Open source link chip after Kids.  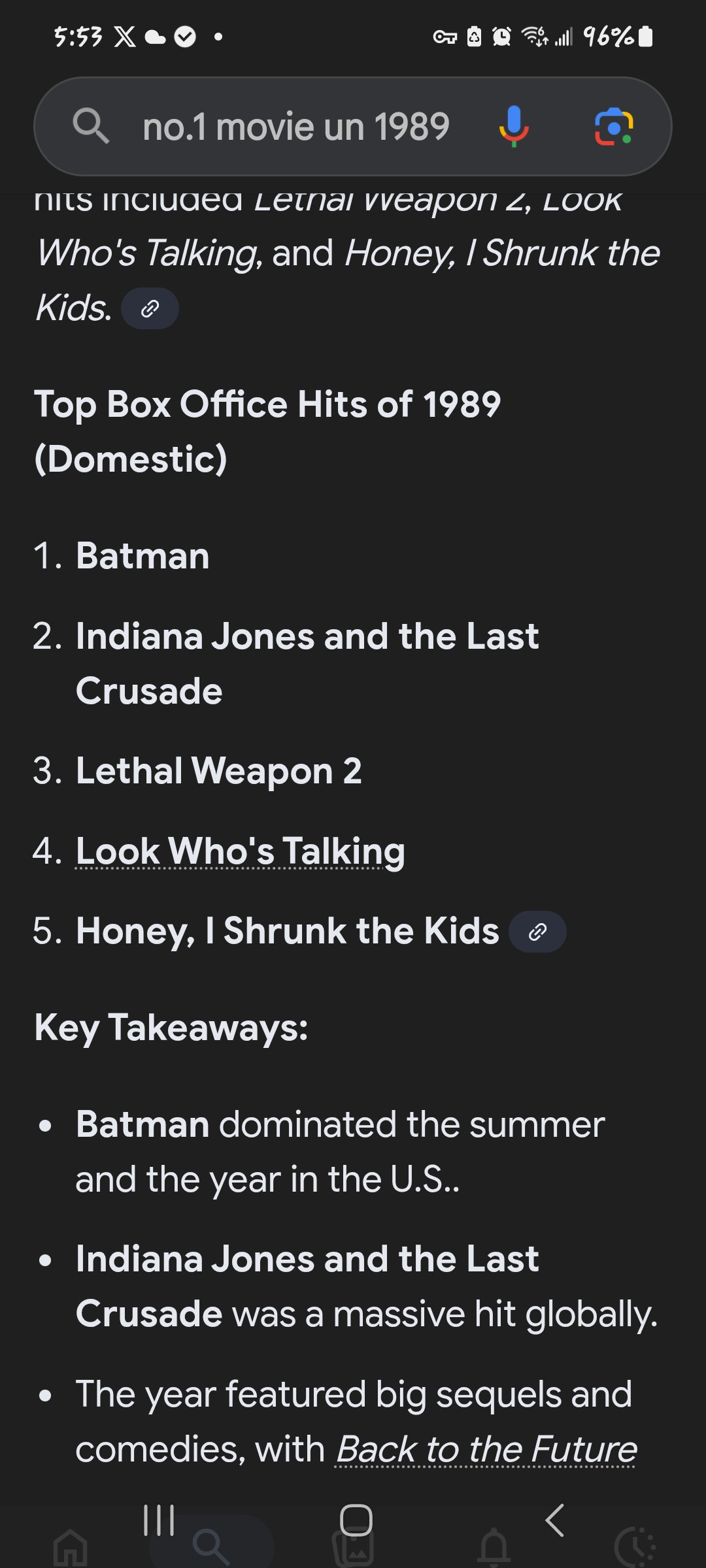[x=150, y=308]
